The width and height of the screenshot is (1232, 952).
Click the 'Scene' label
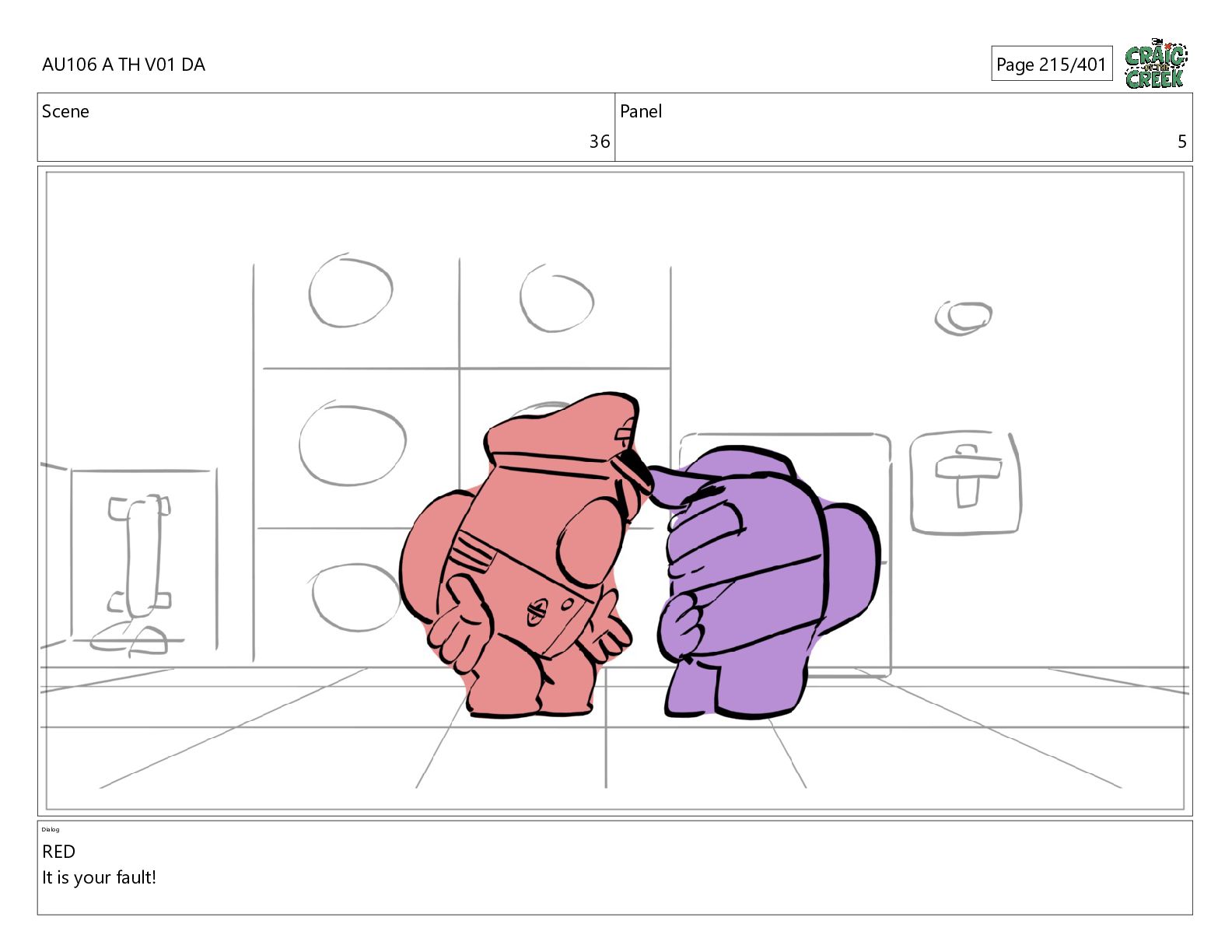(65, 111)
